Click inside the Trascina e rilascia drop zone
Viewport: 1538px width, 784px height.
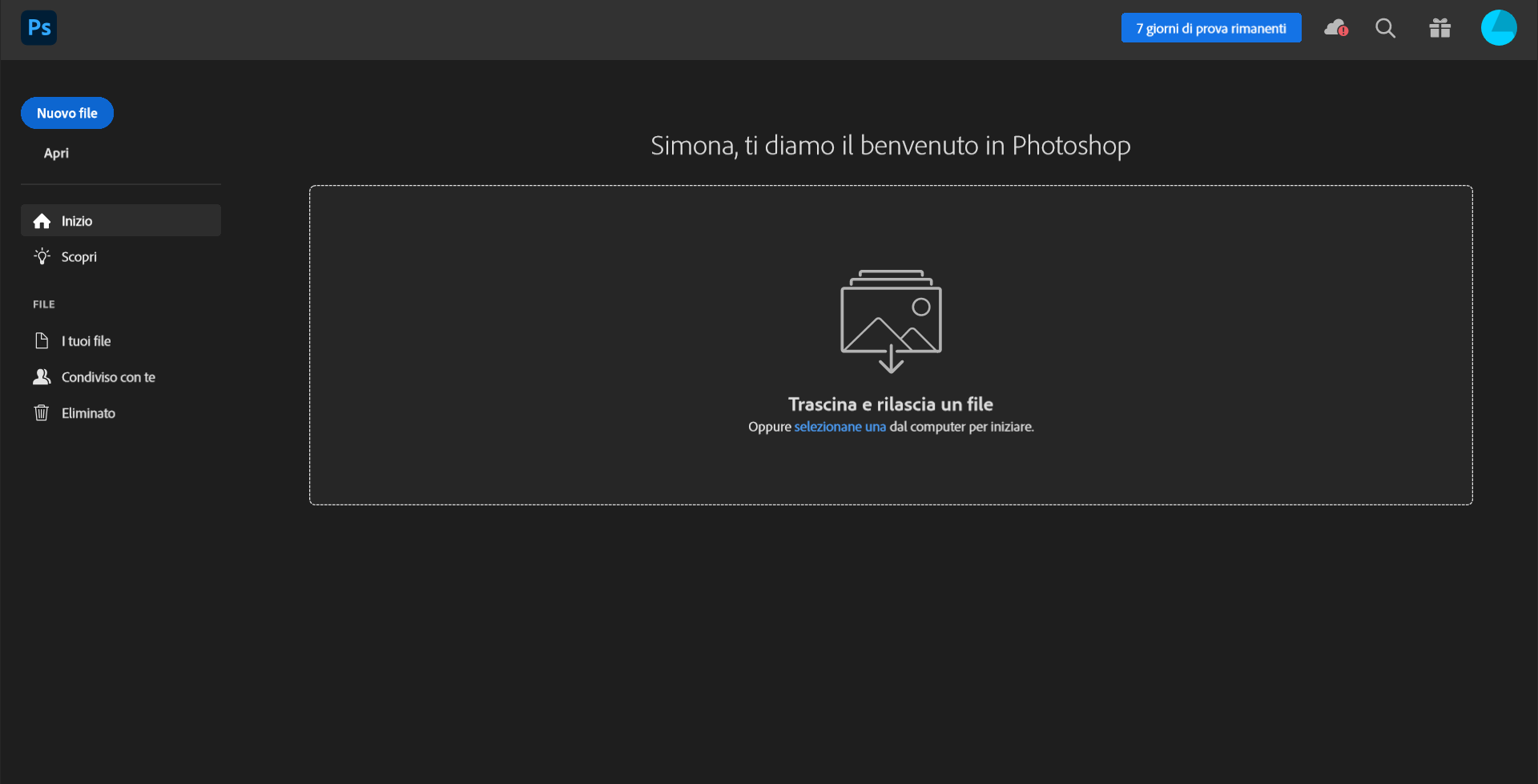pyautogui.click(x=891, y=344)
